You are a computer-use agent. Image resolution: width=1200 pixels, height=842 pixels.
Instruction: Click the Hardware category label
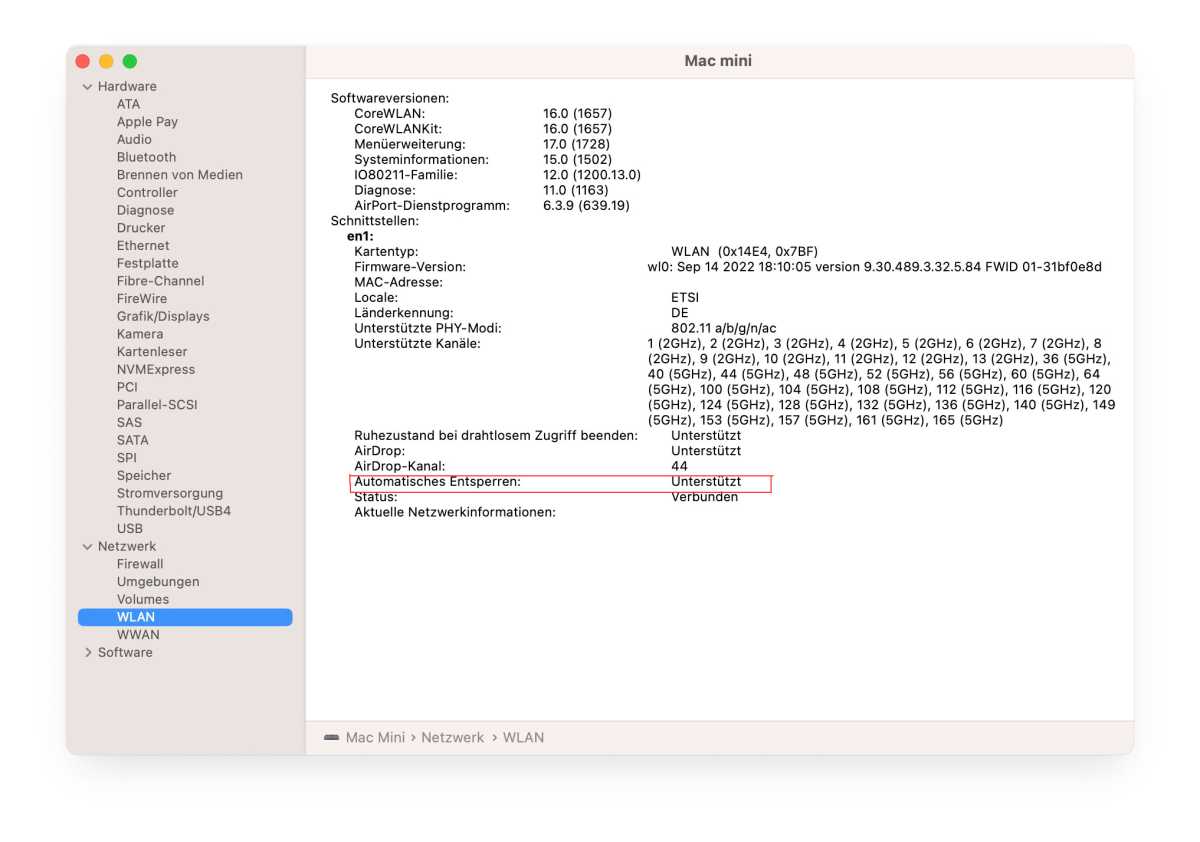coord(127,87)
